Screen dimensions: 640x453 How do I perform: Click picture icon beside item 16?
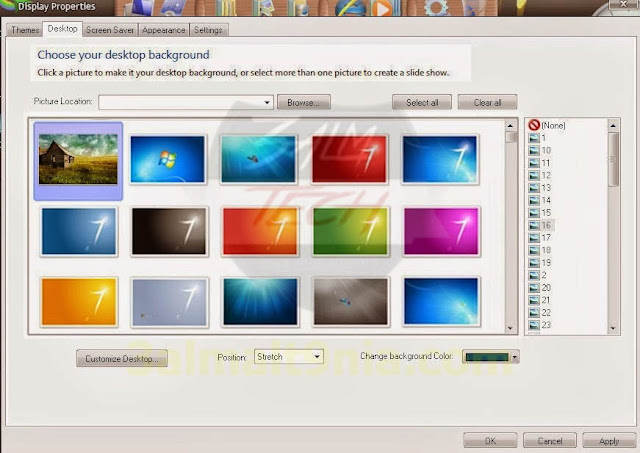[x=534, y=225]
